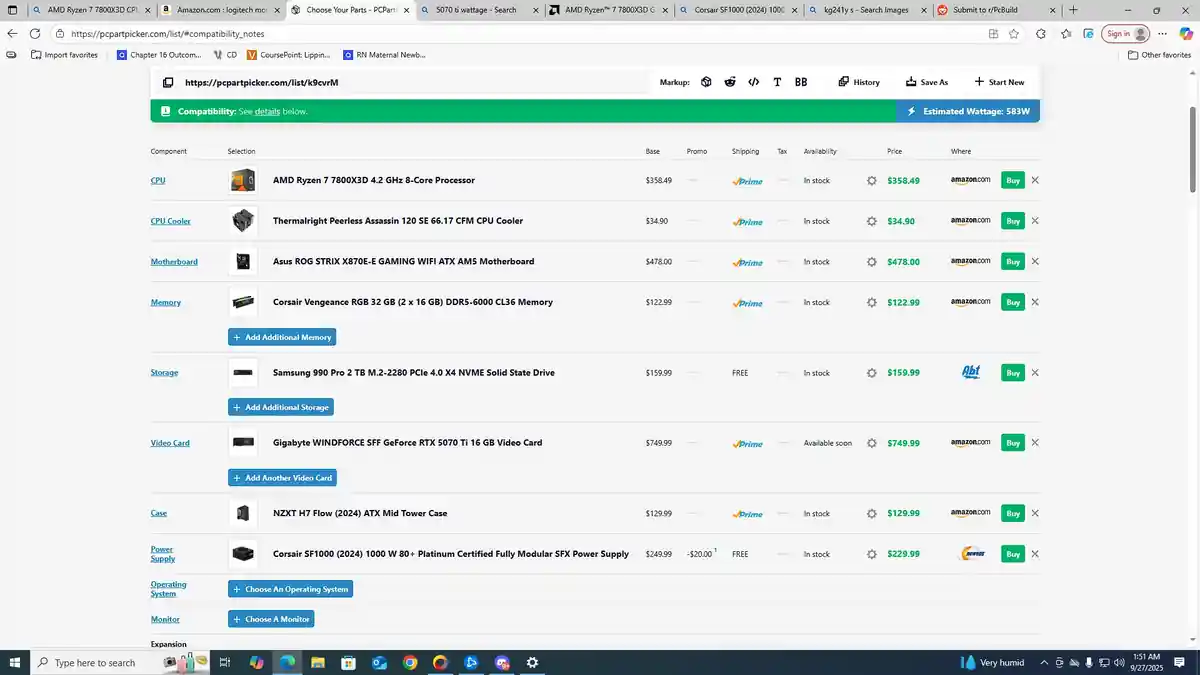
Task: Click Add Additional Memory button
Action: pyautogui.click(x=282, y=337)
